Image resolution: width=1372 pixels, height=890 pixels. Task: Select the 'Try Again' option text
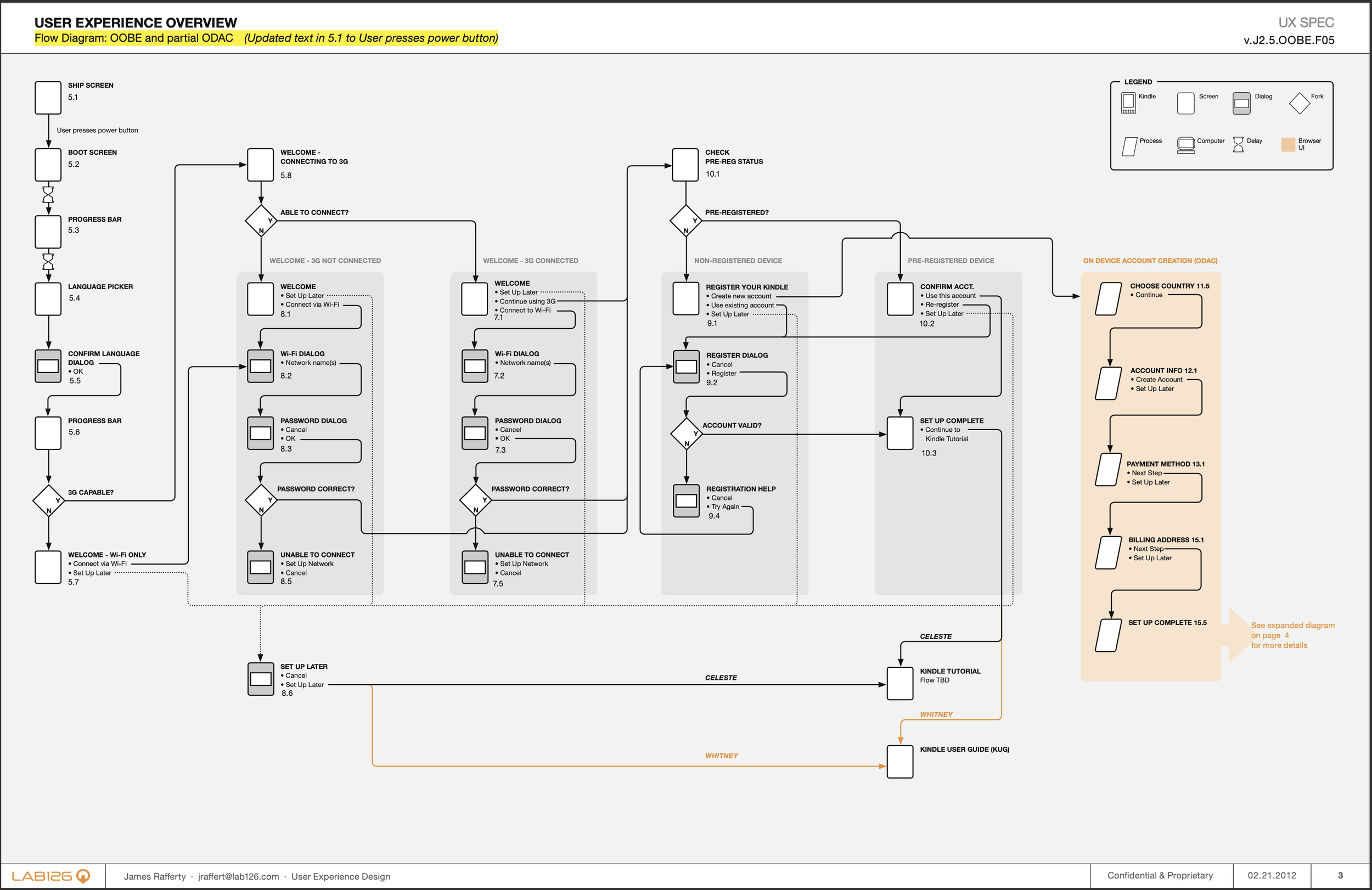click(725, 506)
